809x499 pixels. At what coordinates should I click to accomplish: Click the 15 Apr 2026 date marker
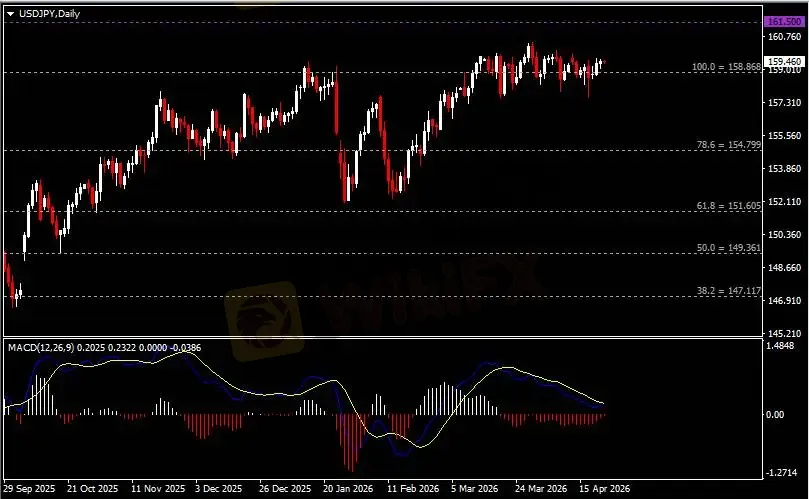[x=603, y=490]
